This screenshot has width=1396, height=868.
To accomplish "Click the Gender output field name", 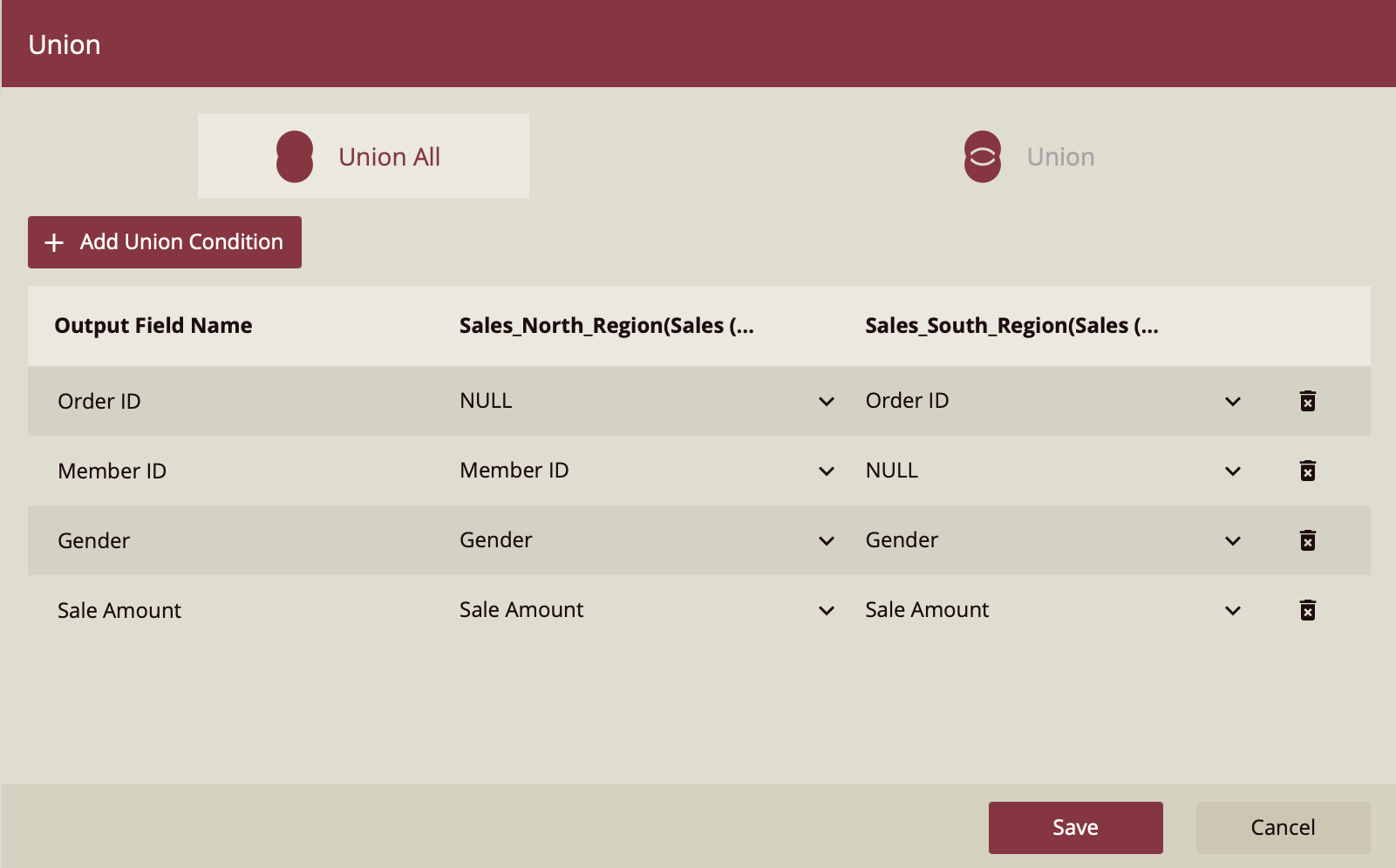I will (x=94, y=541).
